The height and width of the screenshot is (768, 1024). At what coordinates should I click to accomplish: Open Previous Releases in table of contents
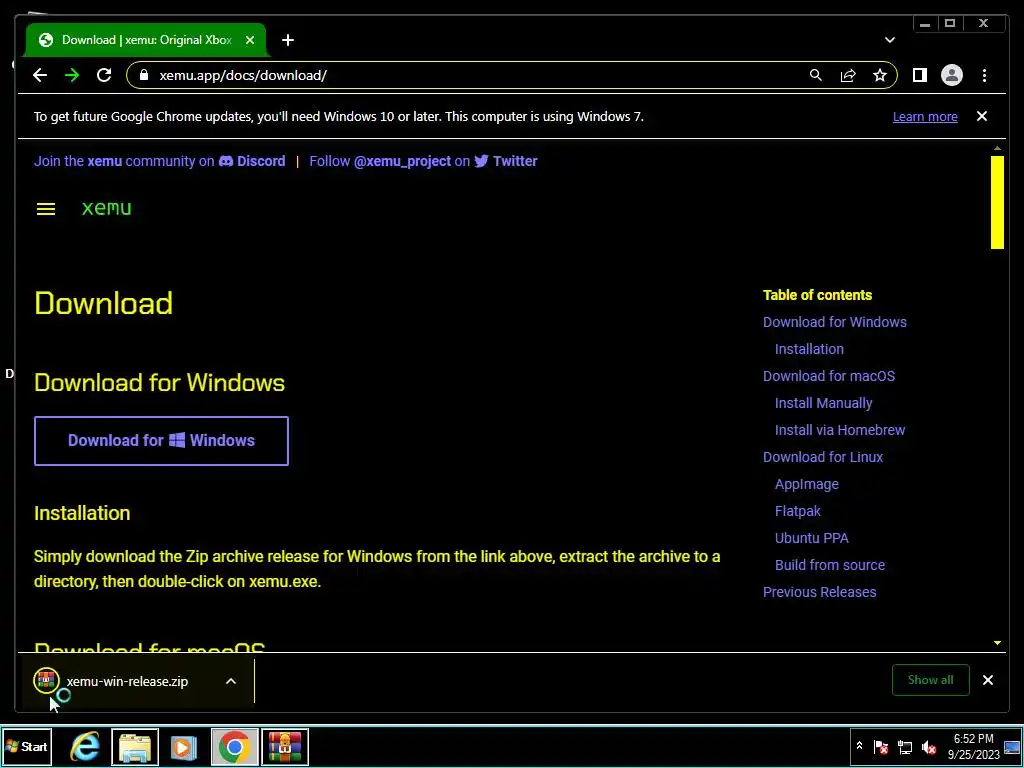click(x=820, y=592)
